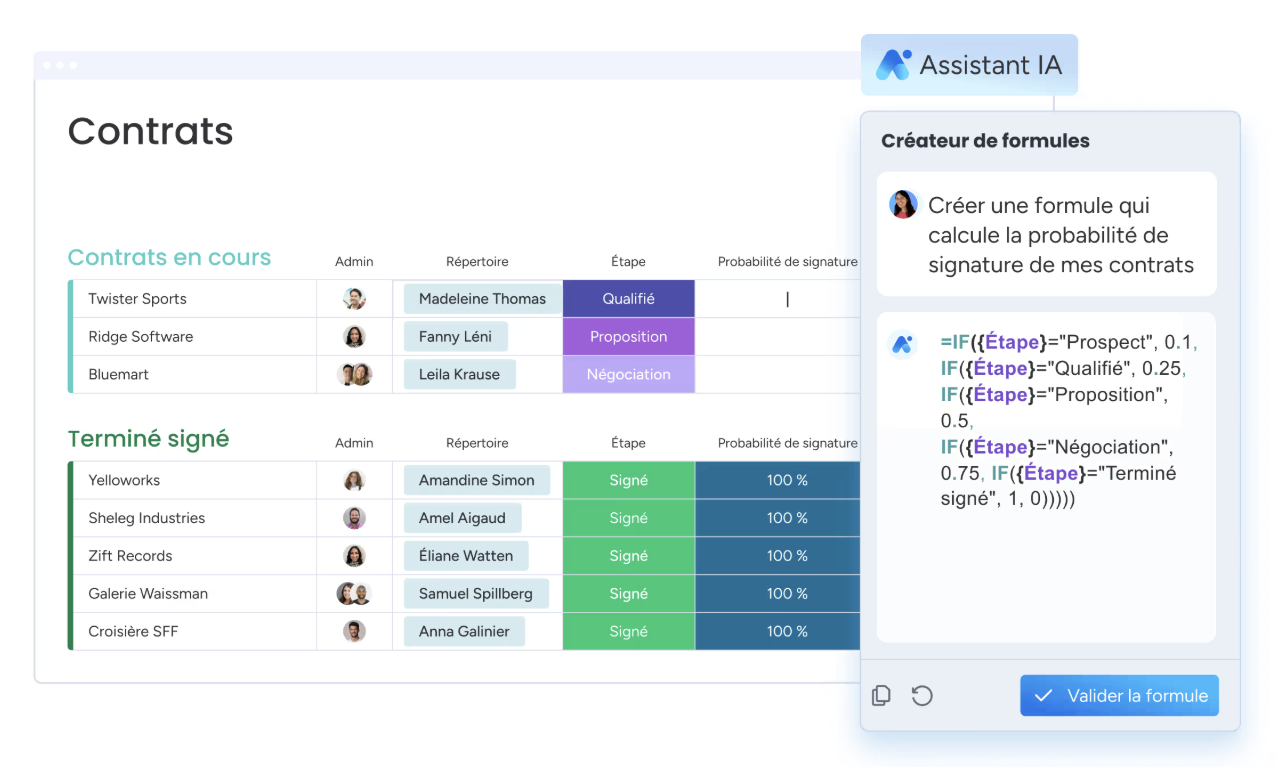The image size is (1288, 784).
Task: Open the Yelloworks admin avatar
Action: [x=354, y=480]
